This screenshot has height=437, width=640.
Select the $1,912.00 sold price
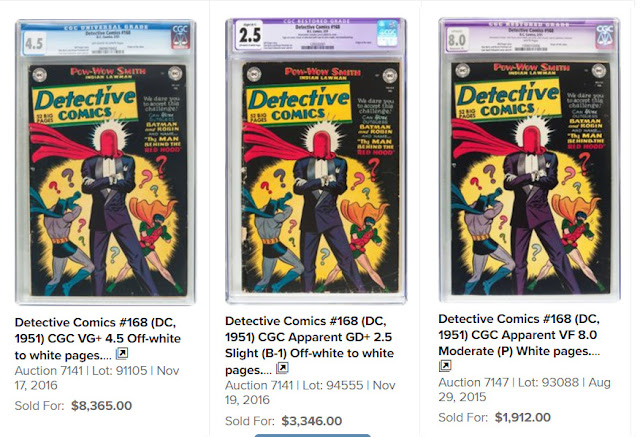point(523,417)
